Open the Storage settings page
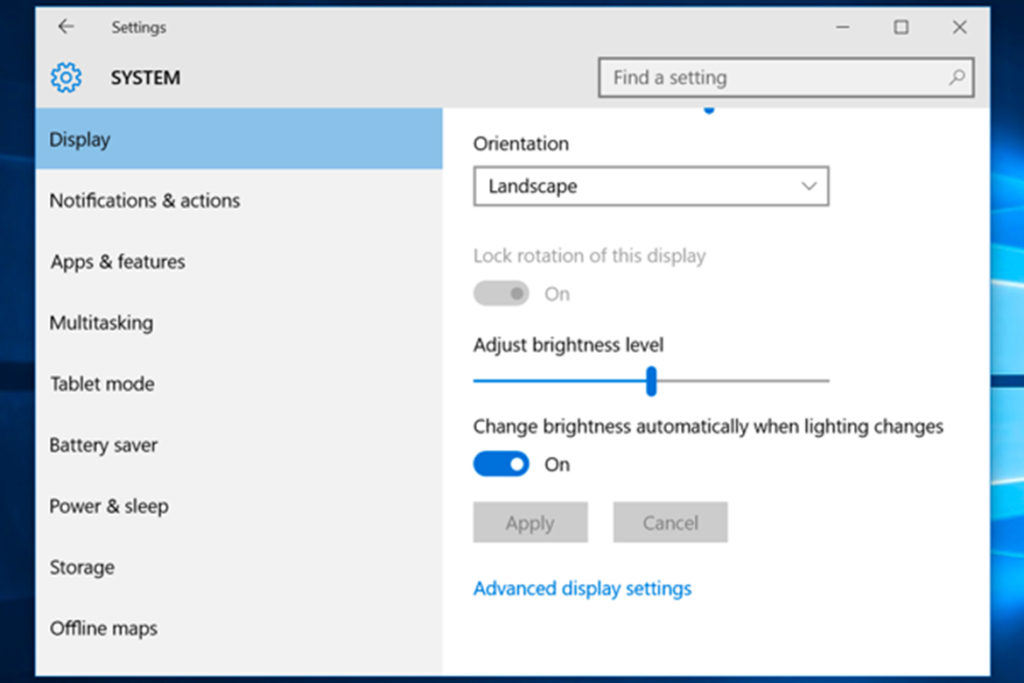The image size is (1024, 683). pyautogui.click(x=239, y=567)
